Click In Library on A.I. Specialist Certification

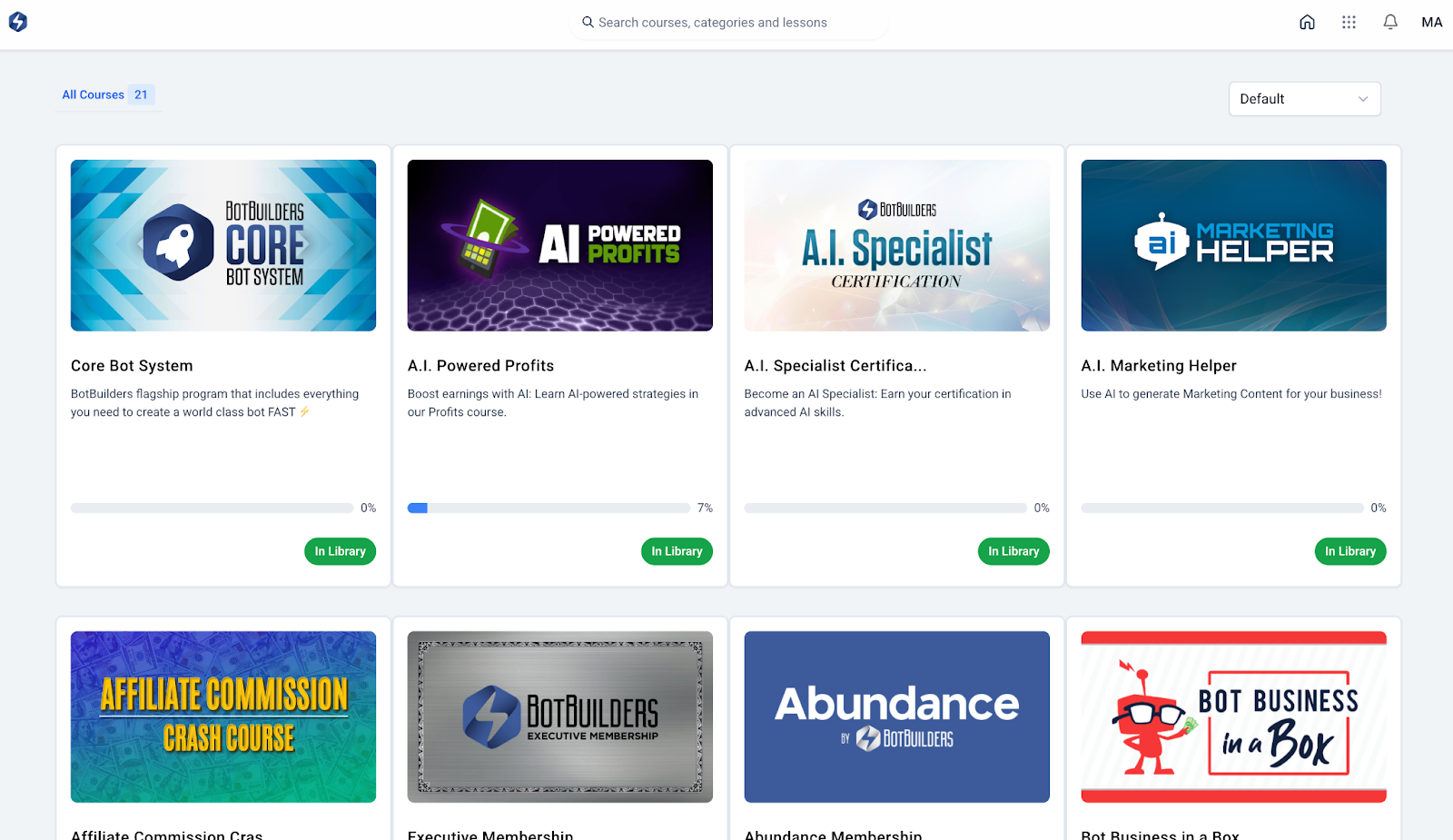pyautogui.click(x=1013, y=551)
